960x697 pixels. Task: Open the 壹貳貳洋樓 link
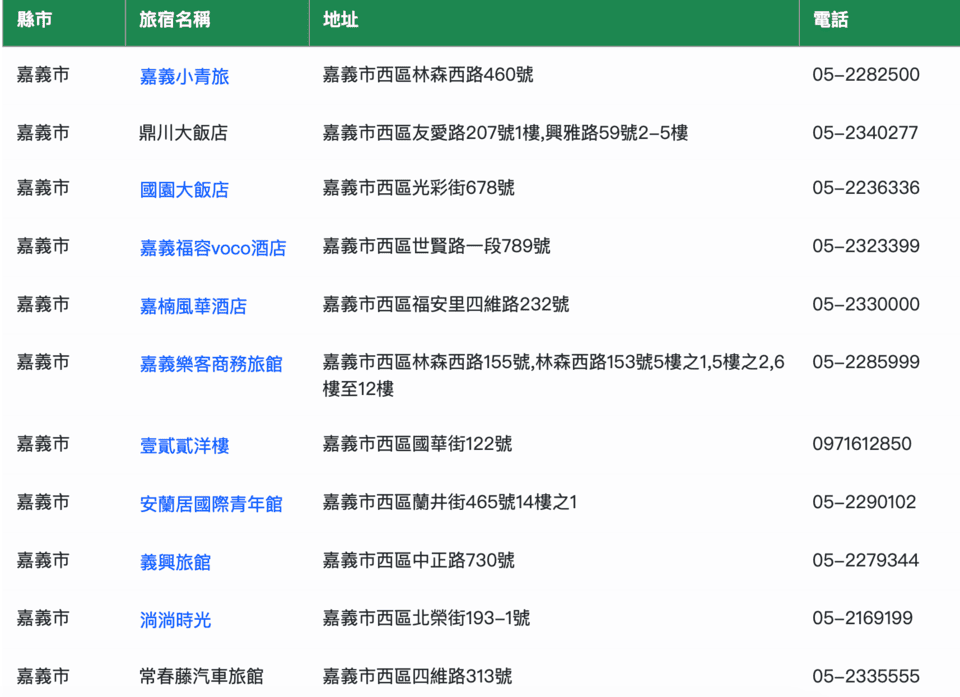(184, 446)
